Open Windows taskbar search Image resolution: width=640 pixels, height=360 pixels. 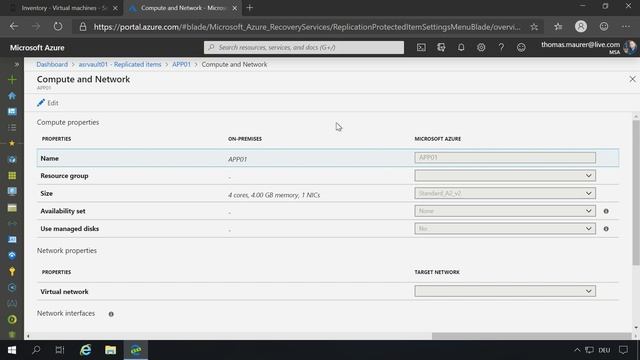36,350
